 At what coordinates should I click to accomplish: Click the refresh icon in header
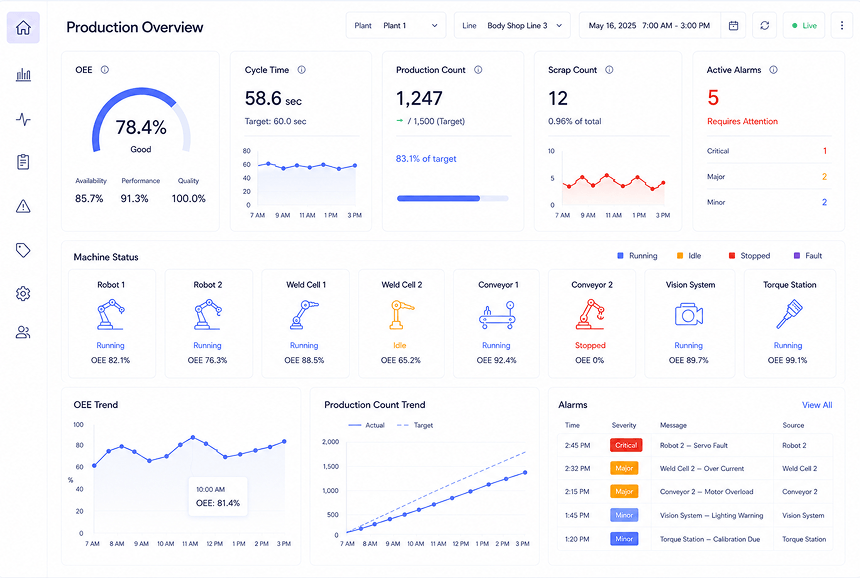click(x=765, y=26)
